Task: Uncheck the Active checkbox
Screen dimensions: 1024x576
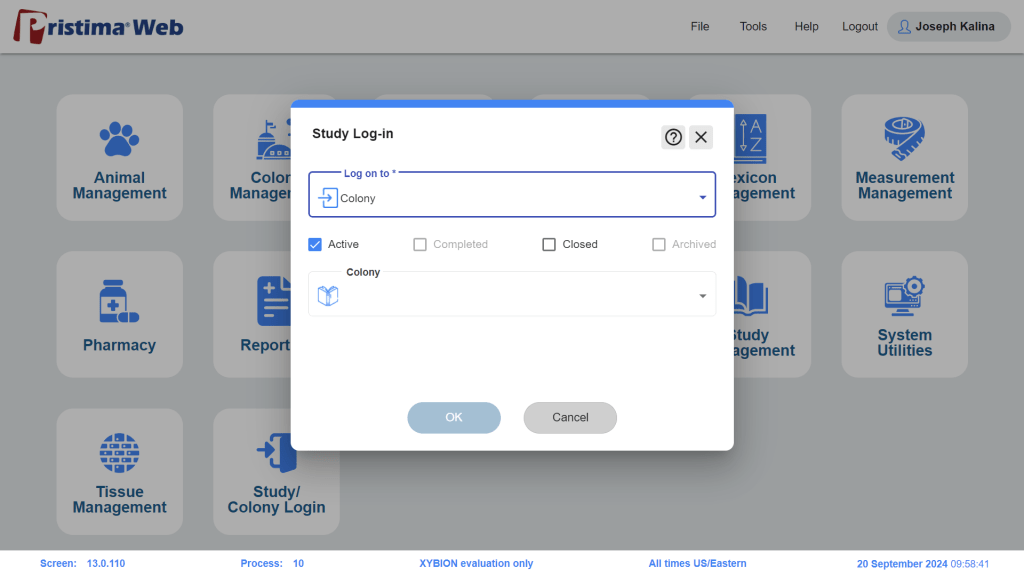Action: point(315,244)
